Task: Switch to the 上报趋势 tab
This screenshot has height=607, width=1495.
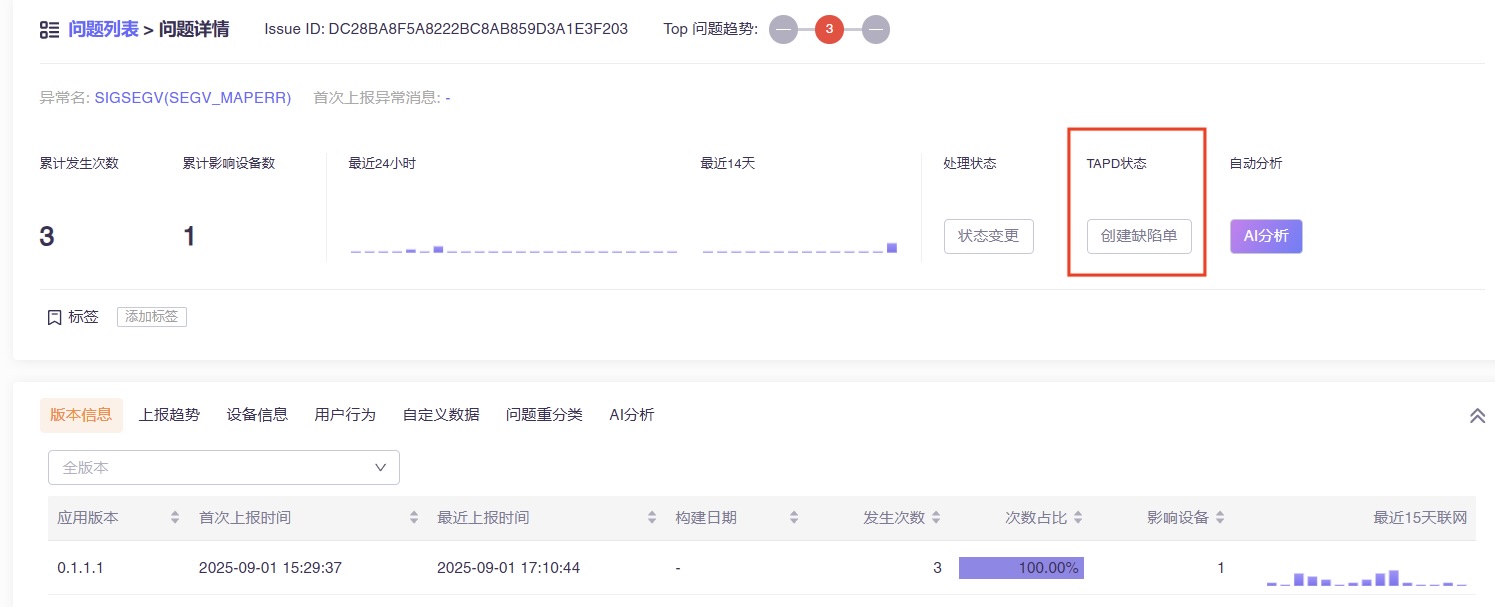Action: click(169, 414)
